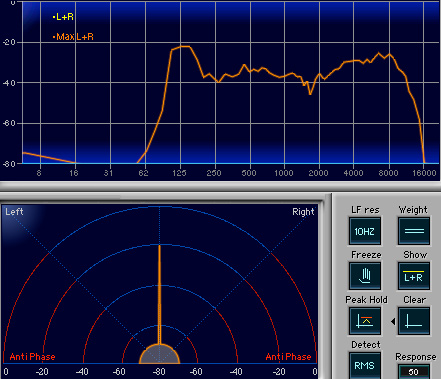The width and height of the screenshot is (441, 379).
Task: Click the orange semicircle at the meter base
Action: point(159,354)
